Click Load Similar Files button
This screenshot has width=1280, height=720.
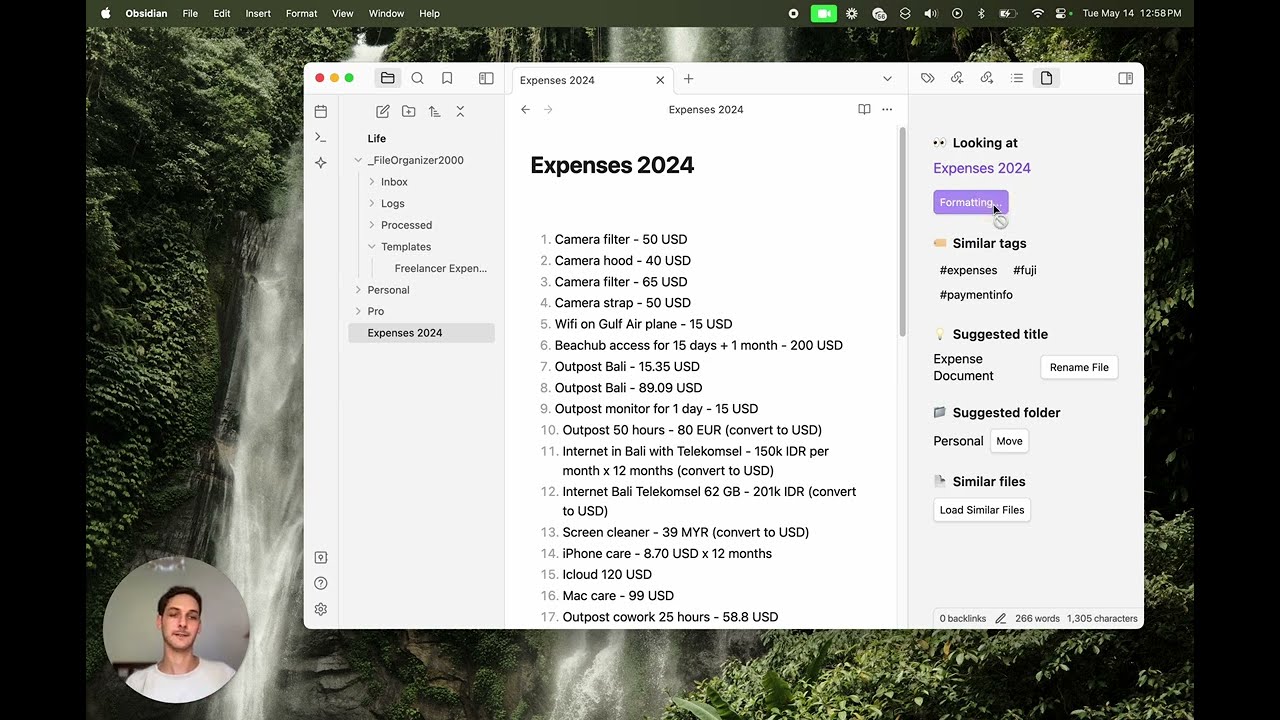pos(982,510)
